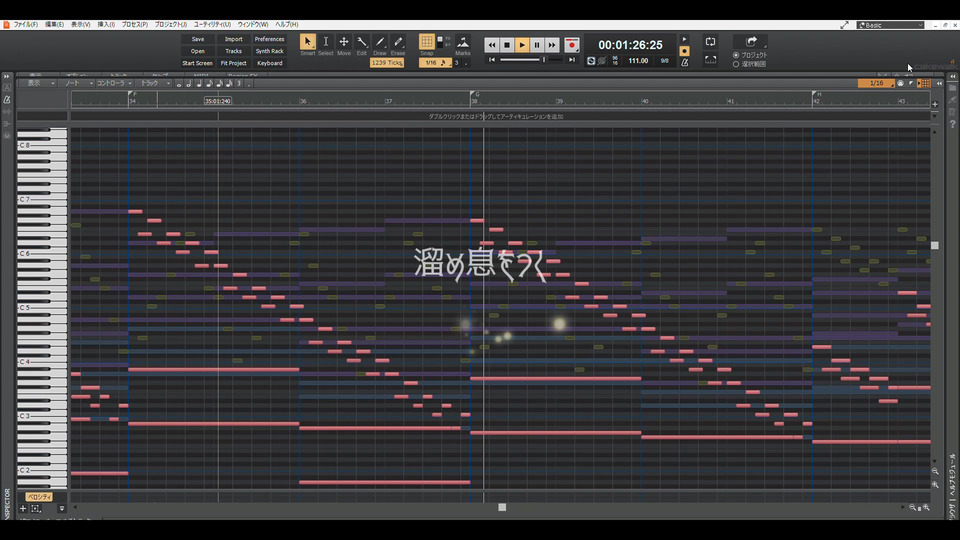Click the Preferences button
The width and height of the screenshot is (960, 540).
click(x=269, y=39)
